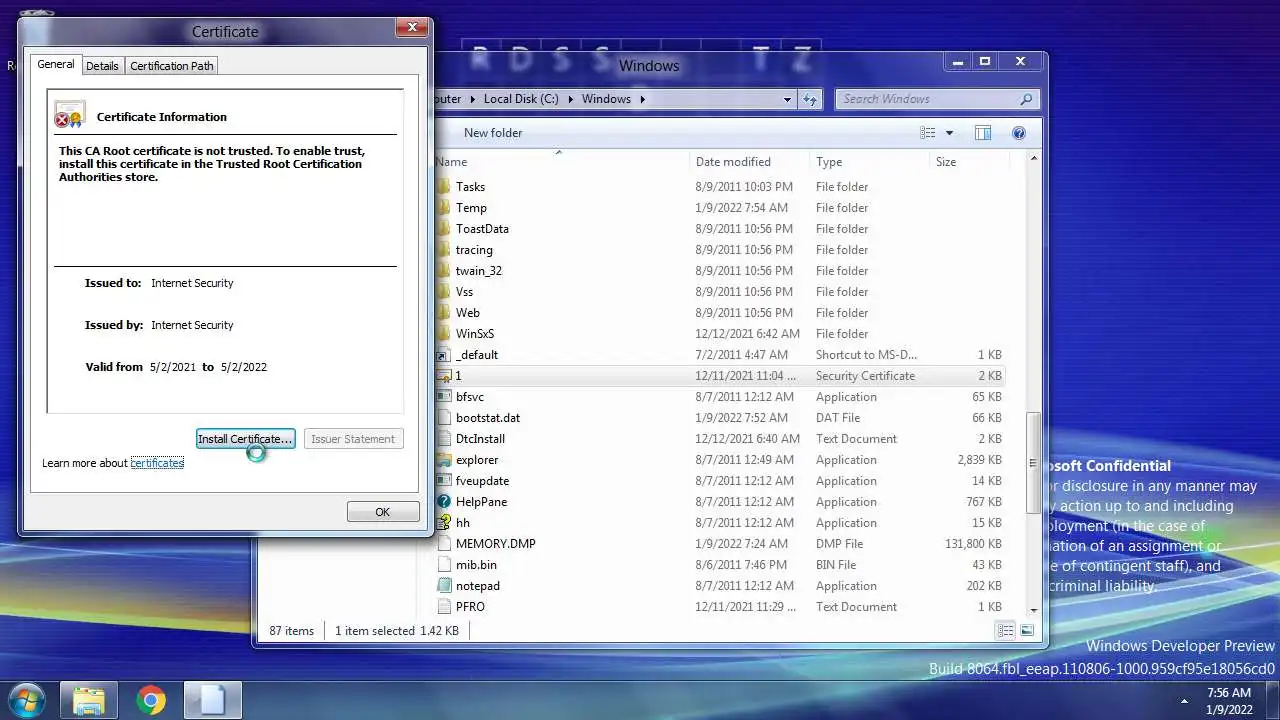Open the certificates help link
The width and height of the screenshot is (1280, 720).
coord(157,463)
